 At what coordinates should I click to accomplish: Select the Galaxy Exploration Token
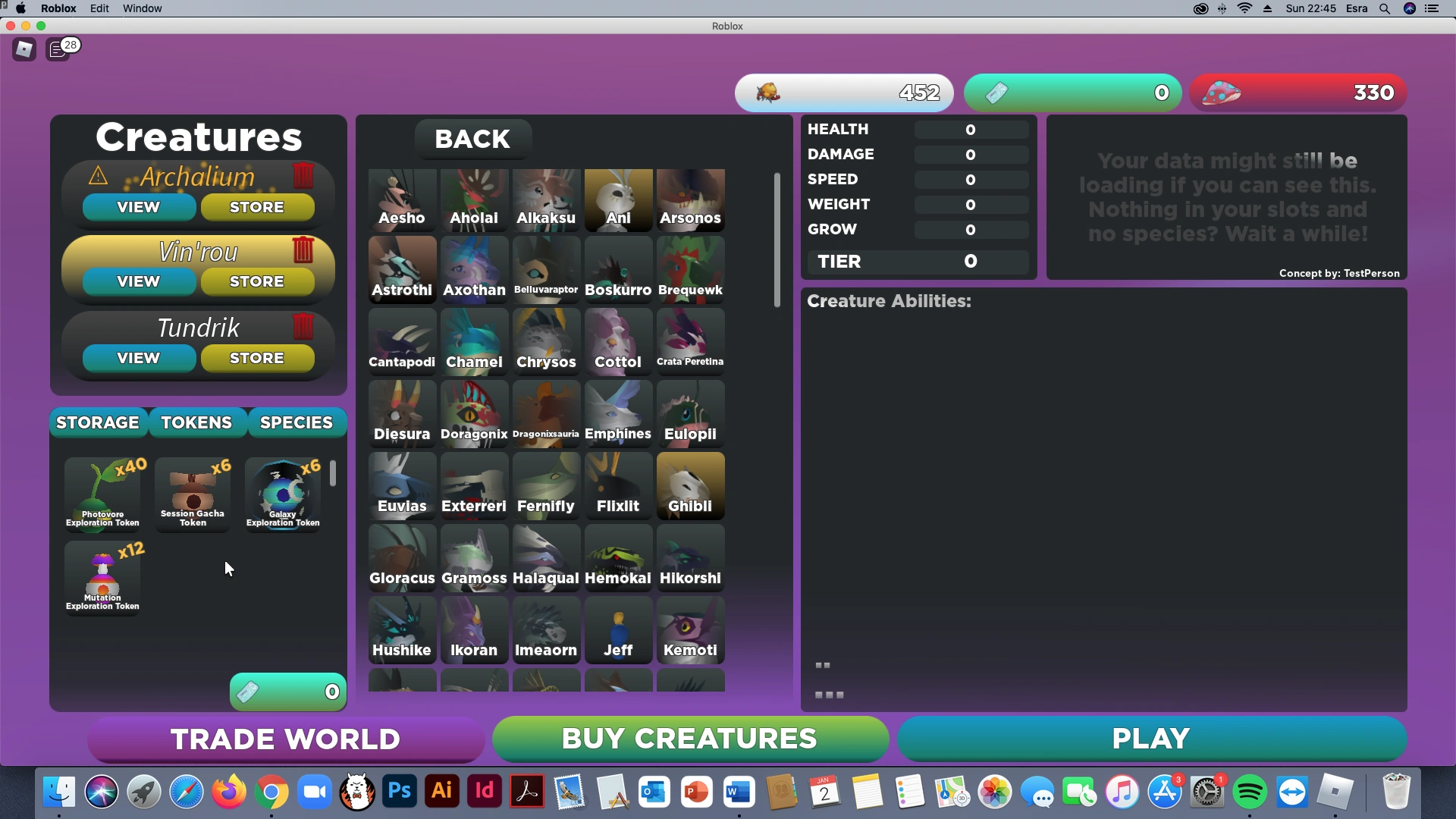point(283,494)
